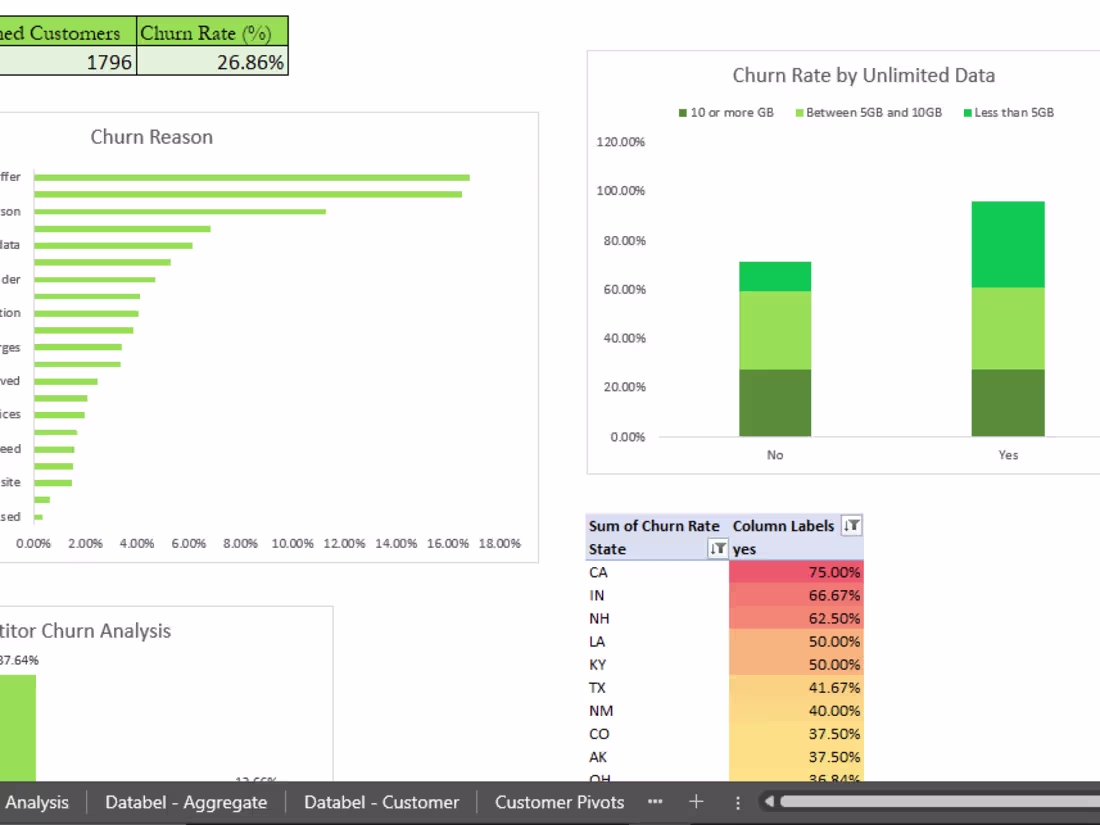Select the 'Less than 5GB' legend entry
Screen dimensions: 1100x825
(x=1009, y=112)
